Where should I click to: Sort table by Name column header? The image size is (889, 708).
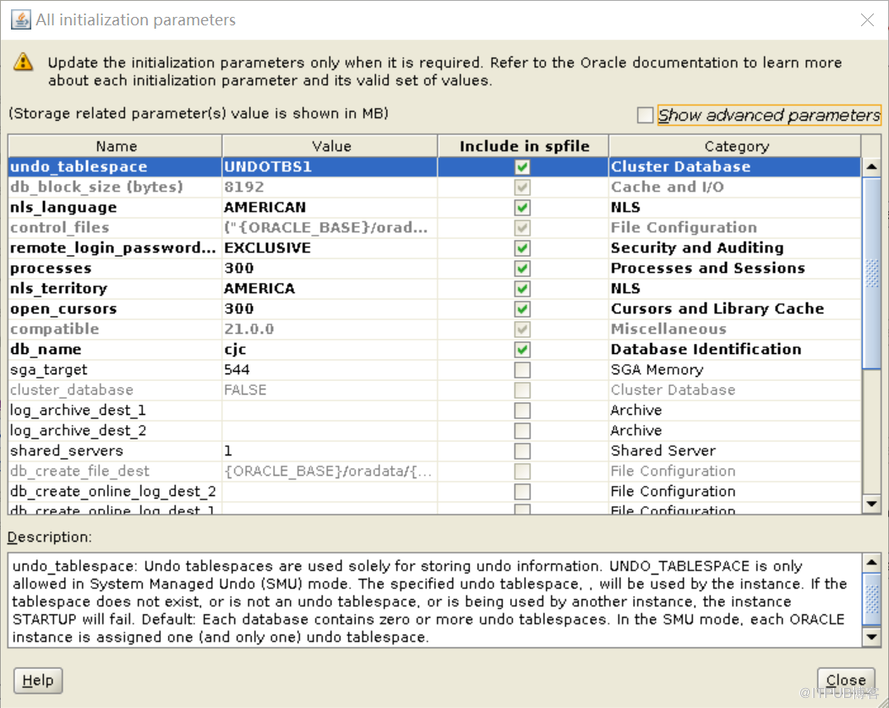pos(116,146)
